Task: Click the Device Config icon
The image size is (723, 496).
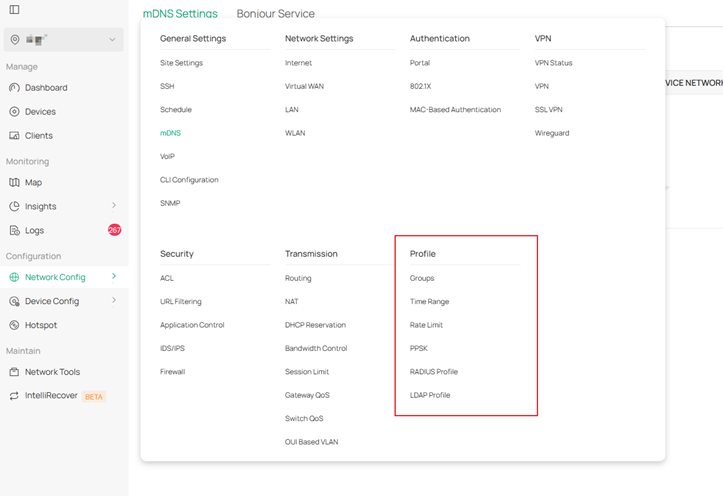Action: (14, 301)
